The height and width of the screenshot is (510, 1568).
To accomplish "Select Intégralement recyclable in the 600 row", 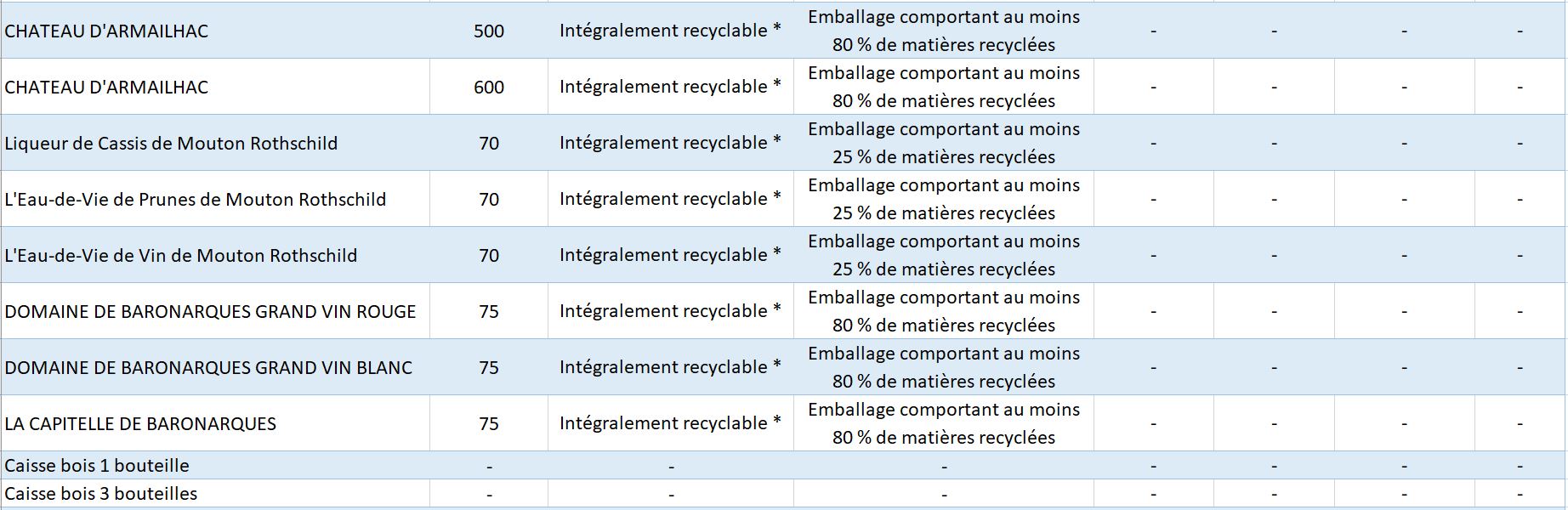I will click(x=671, y=87).
